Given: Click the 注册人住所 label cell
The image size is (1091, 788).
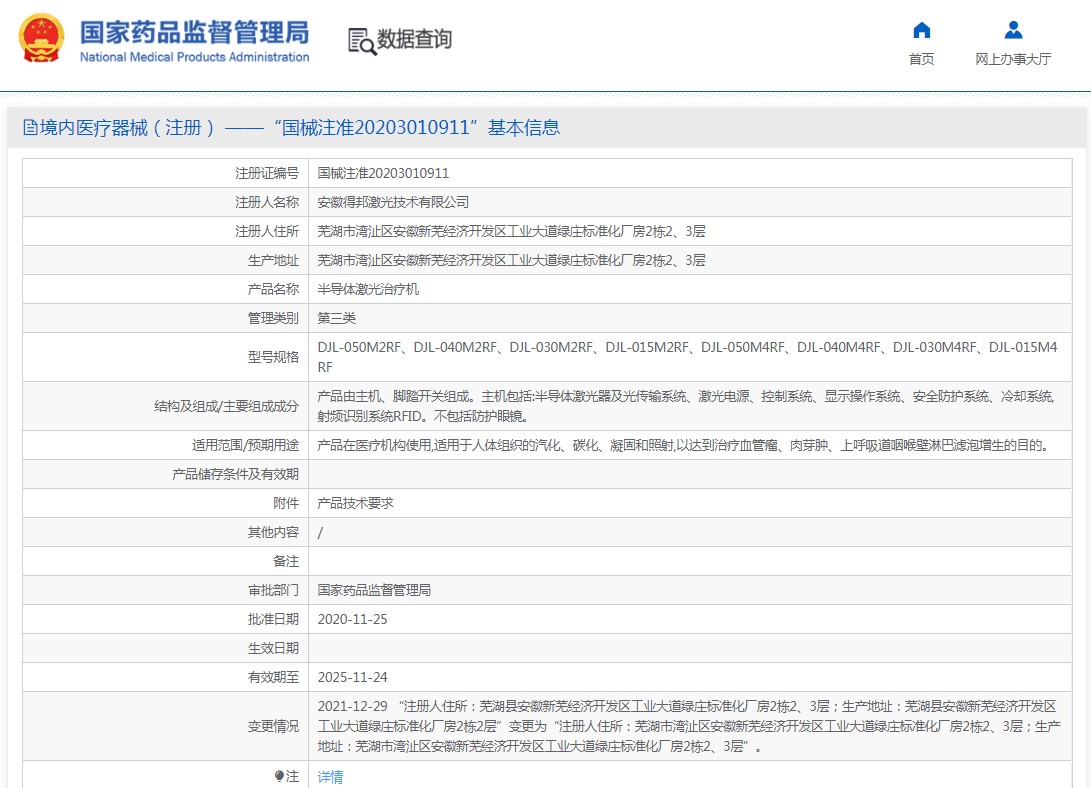Looking at the screenshot, I should coord(166,232).
